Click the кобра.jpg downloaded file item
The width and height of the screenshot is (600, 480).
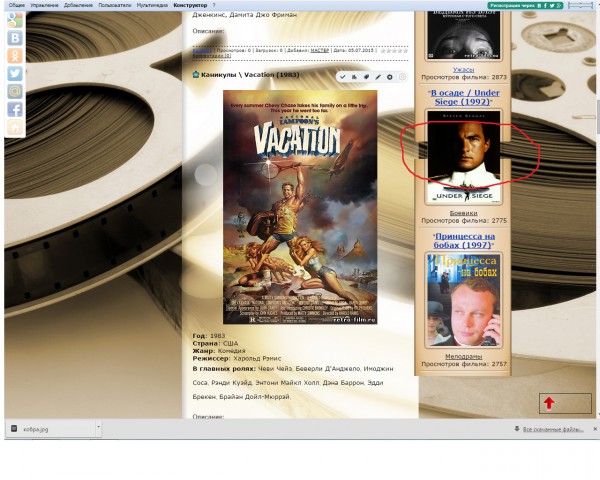[50, 429]
